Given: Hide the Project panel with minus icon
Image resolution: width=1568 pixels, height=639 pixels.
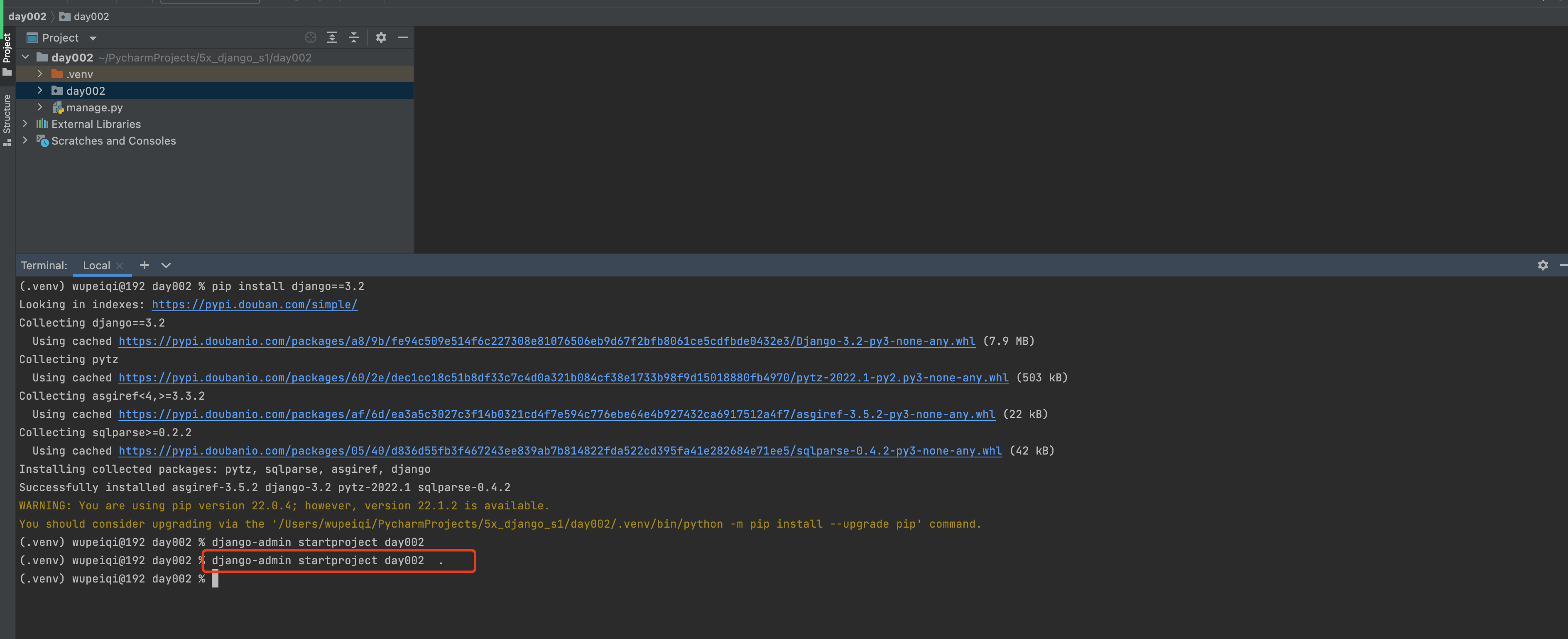Looking at the screenshot, I should pos(402,38).
